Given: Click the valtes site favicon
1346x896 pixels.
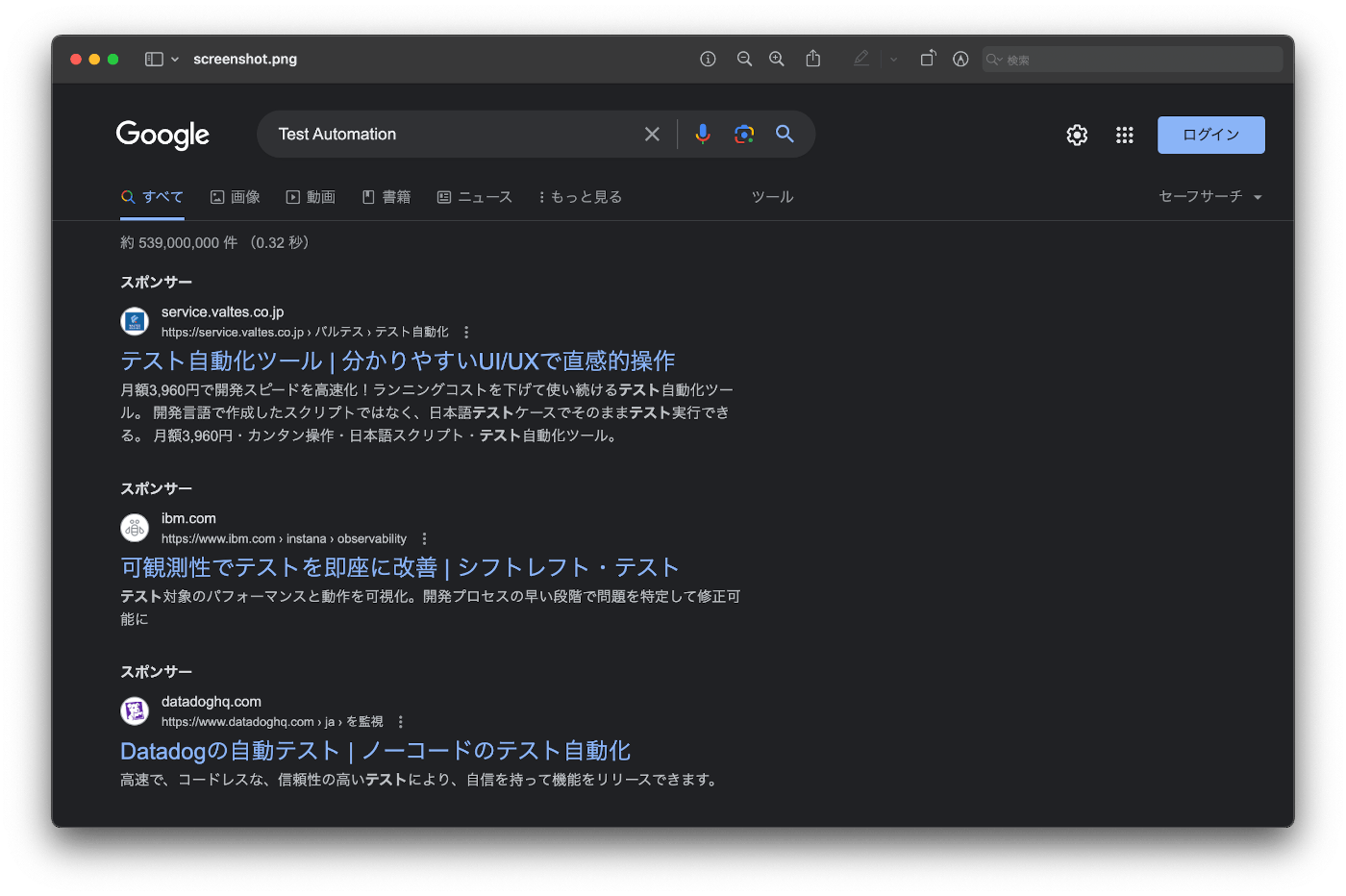Looking at the screenshot, I should pos(135,321).
